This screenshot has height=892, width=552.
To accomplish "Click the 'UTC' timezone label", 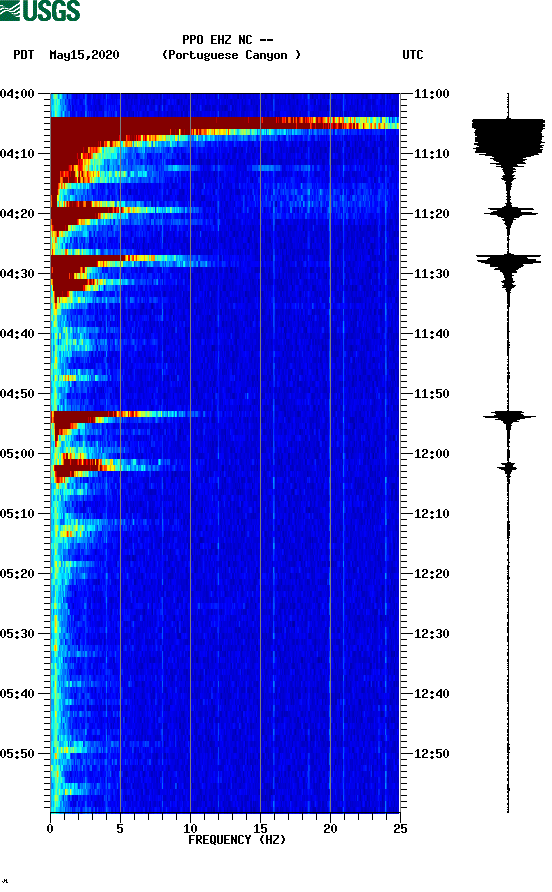I will point(413,55).
